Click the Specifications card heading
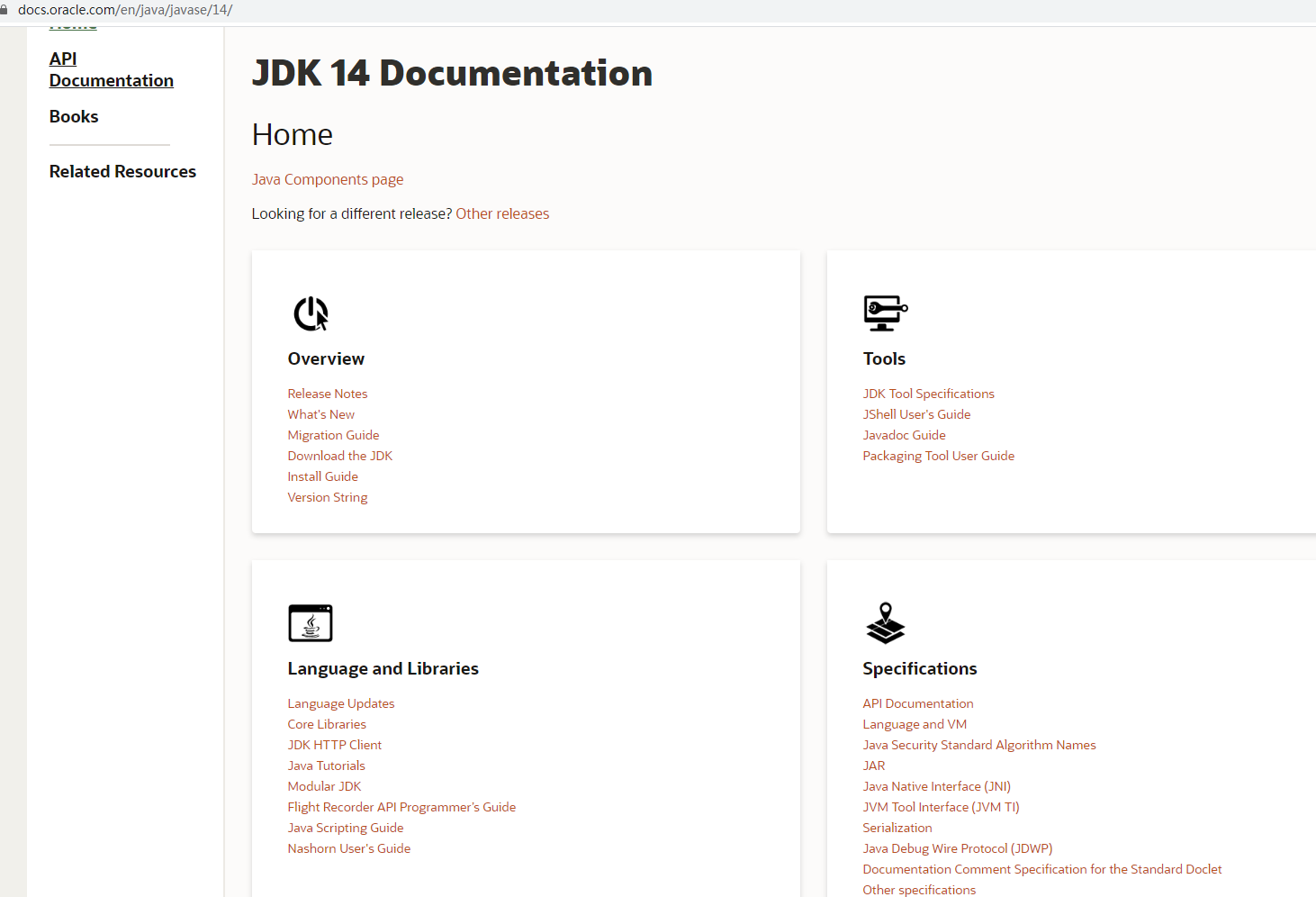The height and width of the screenshot is (897, 1316). coord(920,668)
